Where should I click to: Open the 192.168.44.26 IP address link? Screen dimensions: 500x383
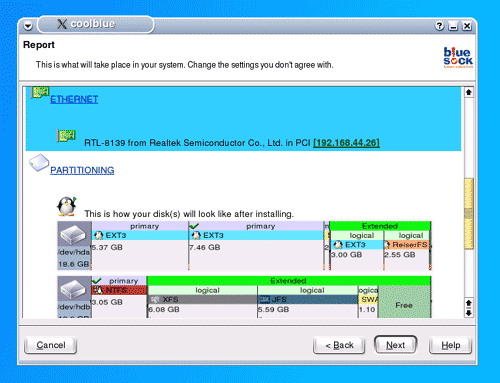click(x=346, y=143)
